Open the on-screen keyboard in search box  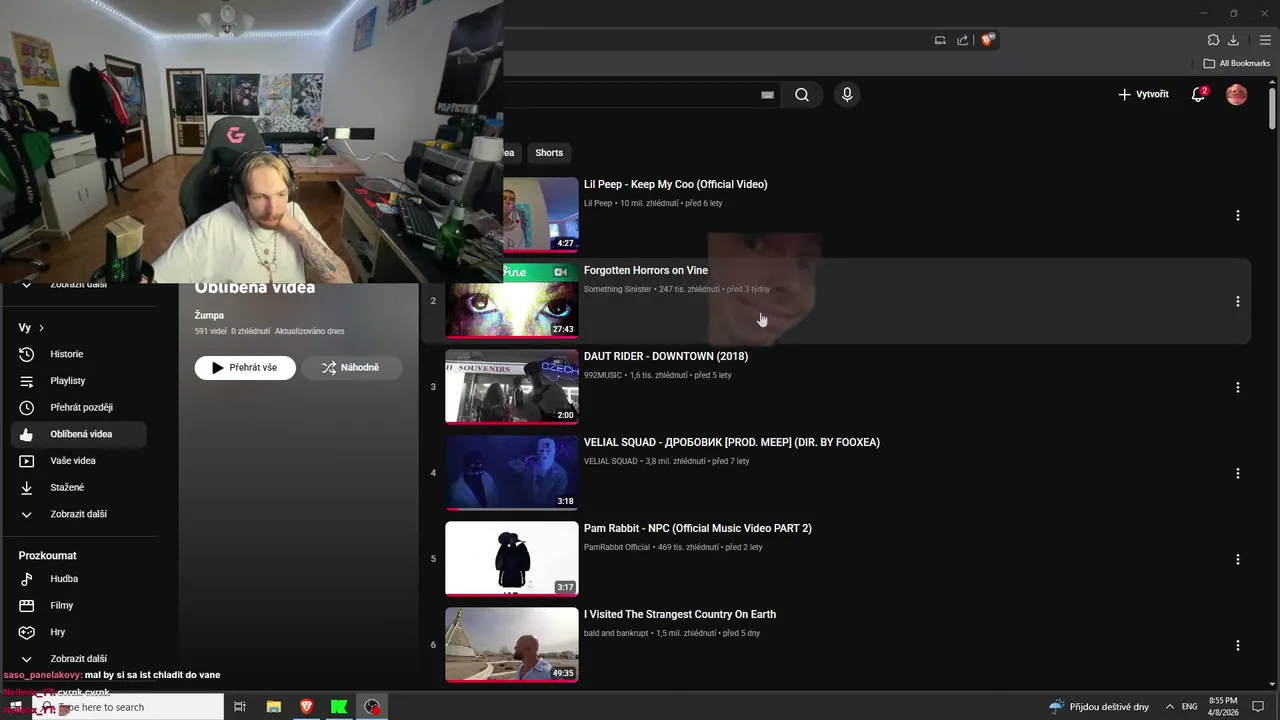pyautogui.click(x=768, y=95)
